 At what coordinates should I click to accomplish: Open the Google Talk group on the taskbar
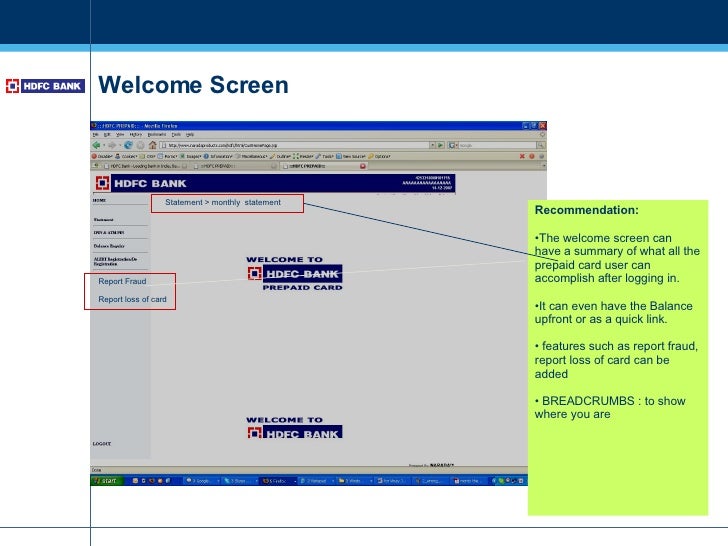pos(202,481)
